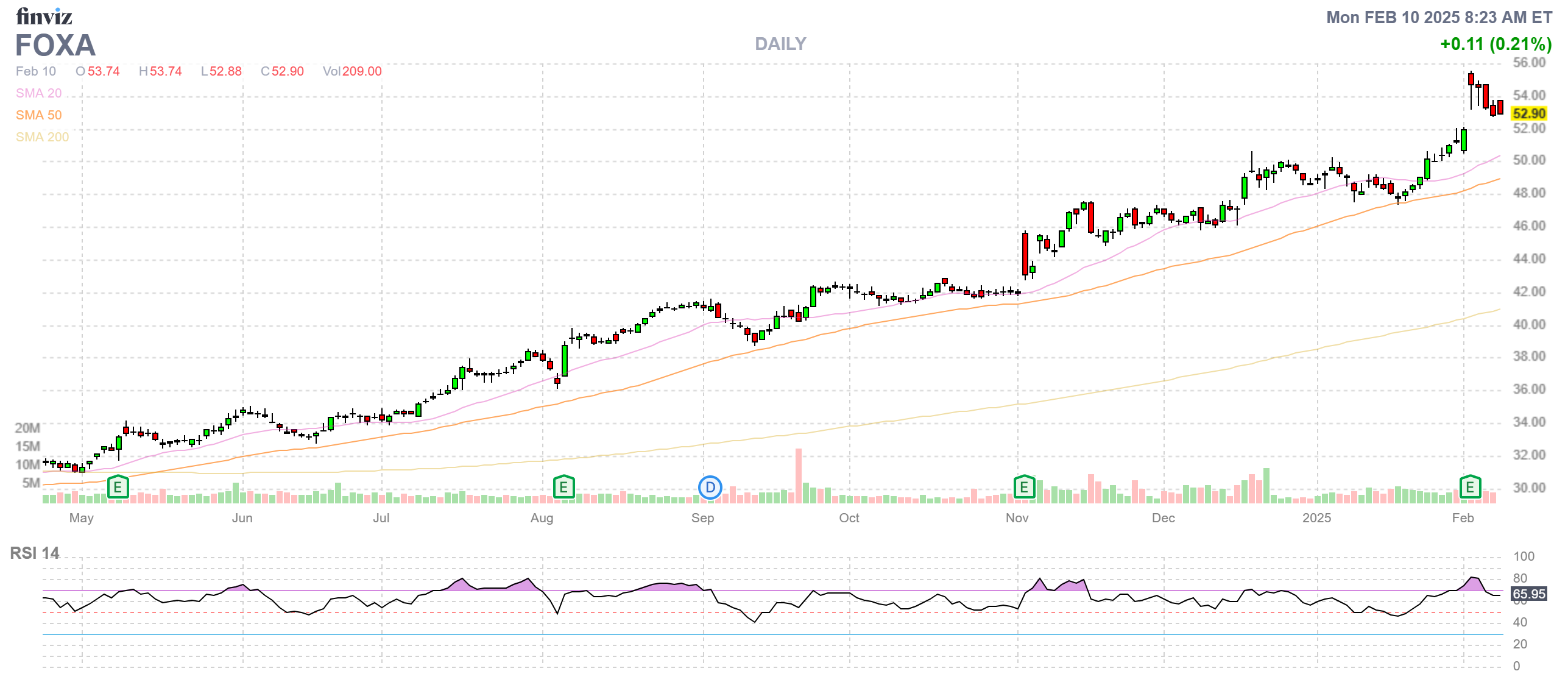
Task: Toggle the SMA 50 legend label
Action: [x=38, y=115]
